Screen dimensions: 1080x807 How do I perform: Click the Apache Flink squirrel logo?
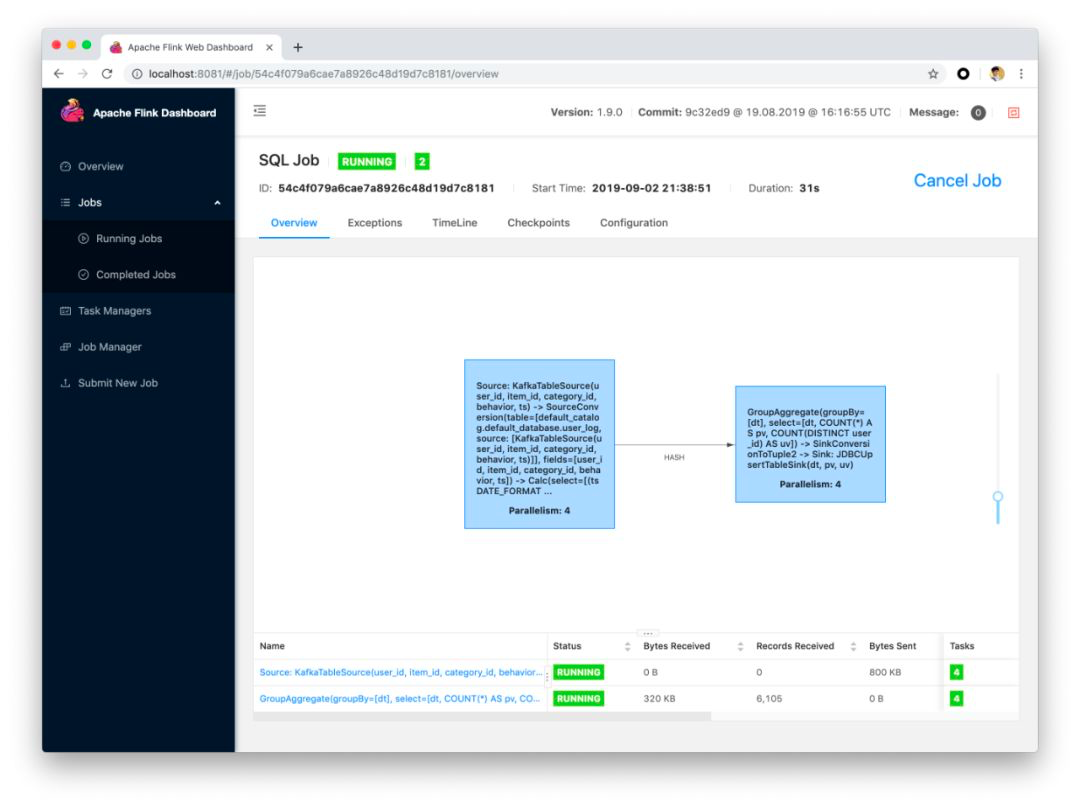[72, 111]
